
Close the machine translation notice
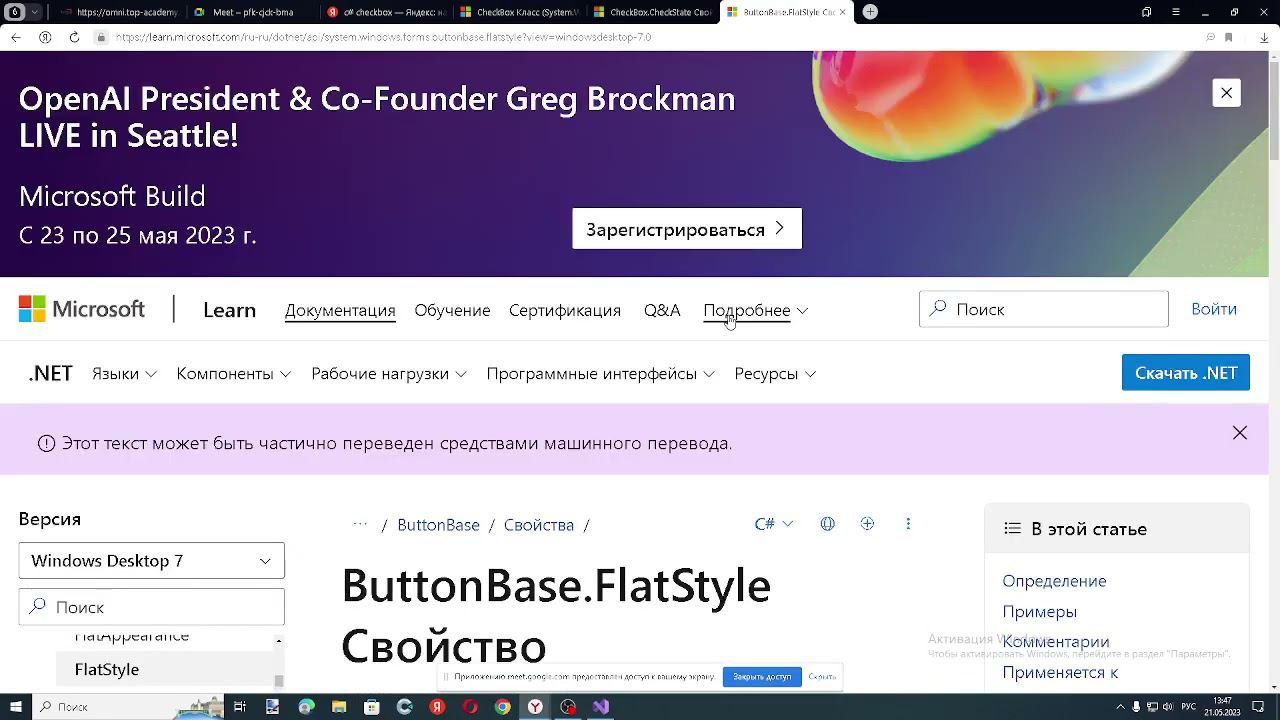click(x=1240, y=433)
